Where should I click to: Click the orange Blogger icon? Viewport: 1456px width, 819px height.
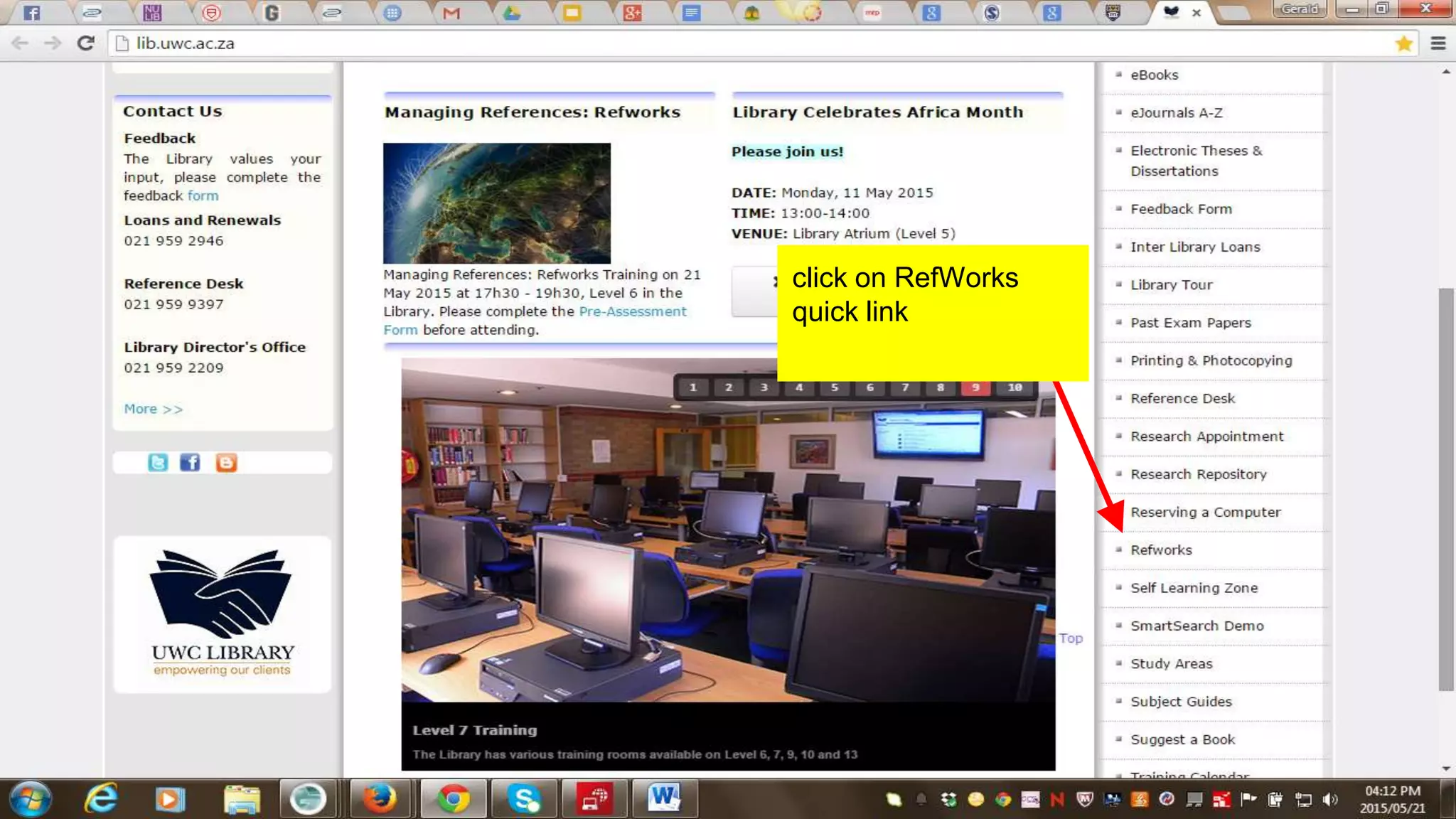coord(226,463)
